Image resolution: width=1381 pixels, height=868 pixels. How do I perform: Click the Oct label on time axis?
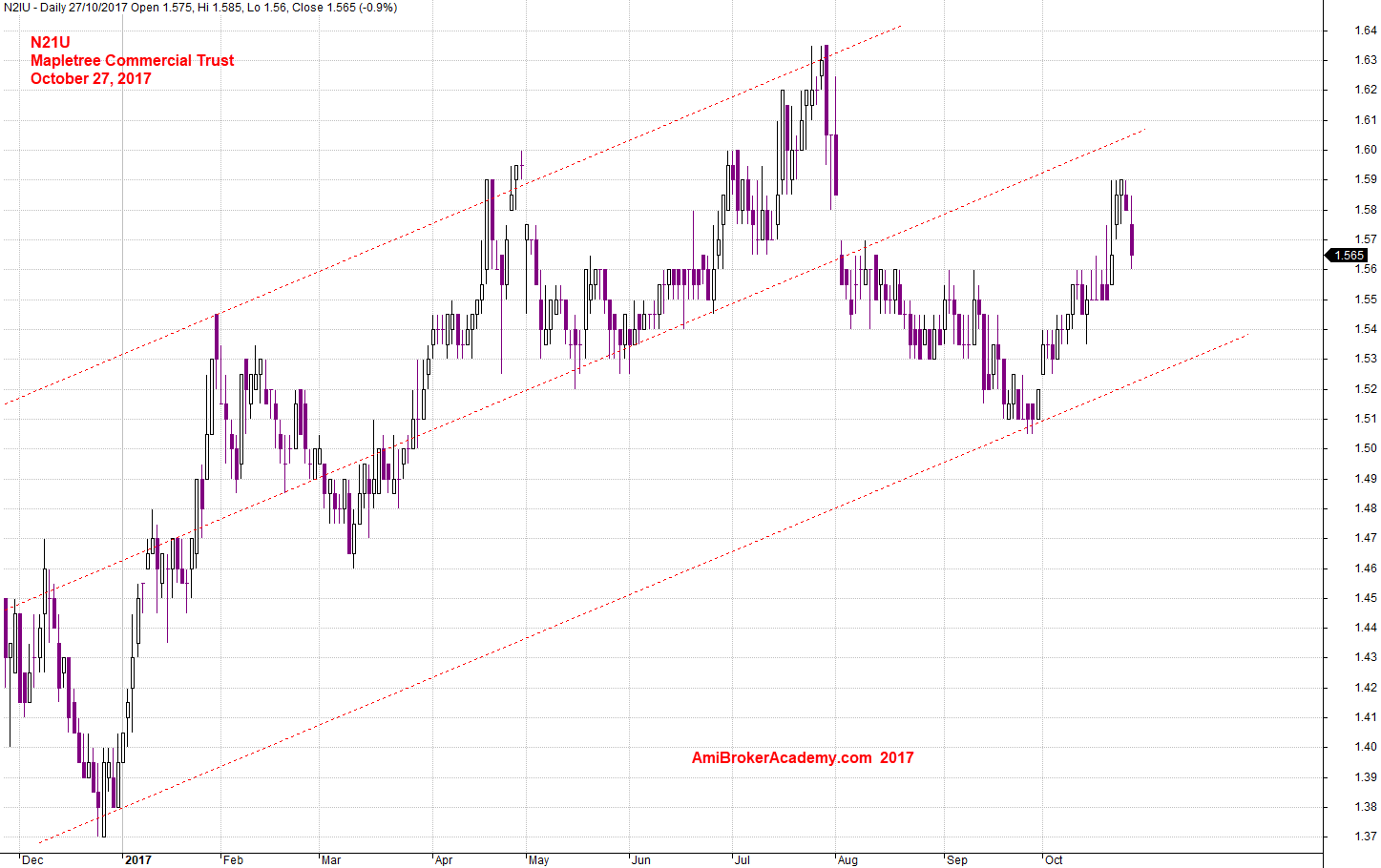click(x=1054, y=860)
